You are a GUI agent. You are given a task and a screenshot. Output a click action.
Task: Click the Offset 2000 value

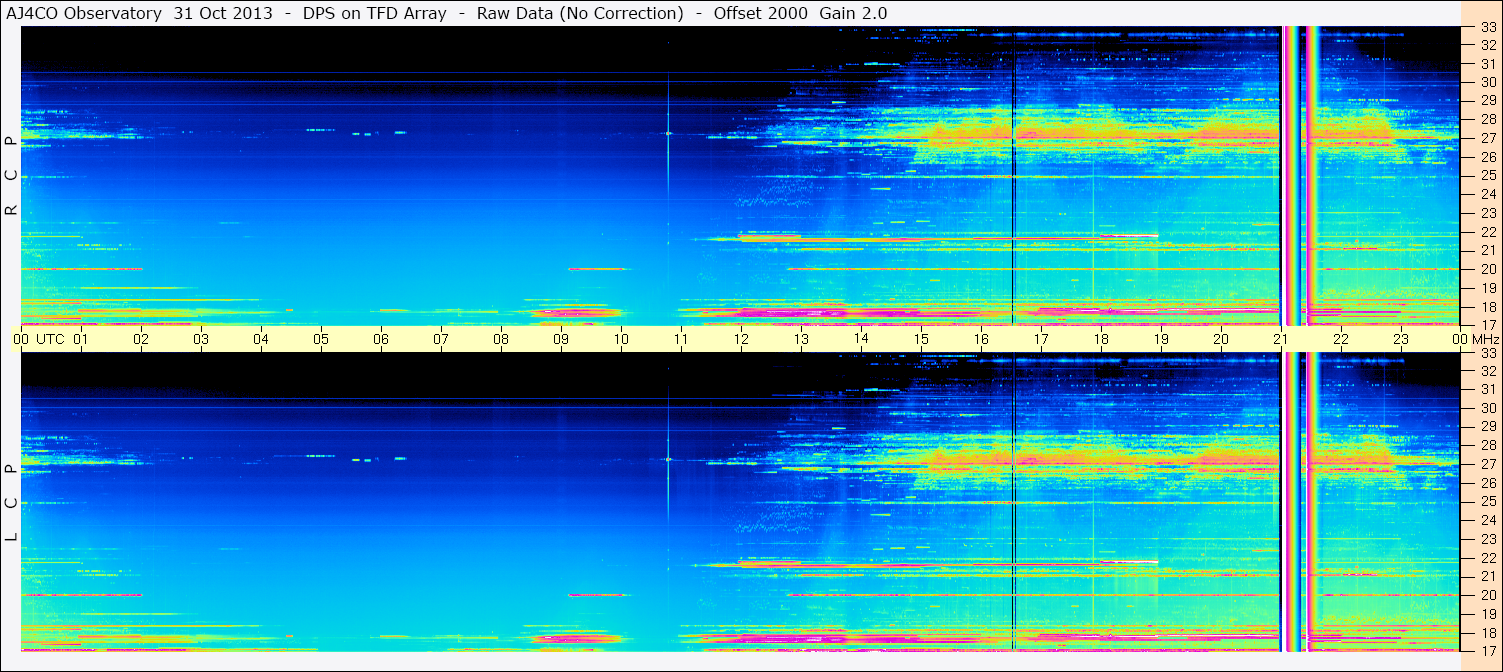click(761, 14)
